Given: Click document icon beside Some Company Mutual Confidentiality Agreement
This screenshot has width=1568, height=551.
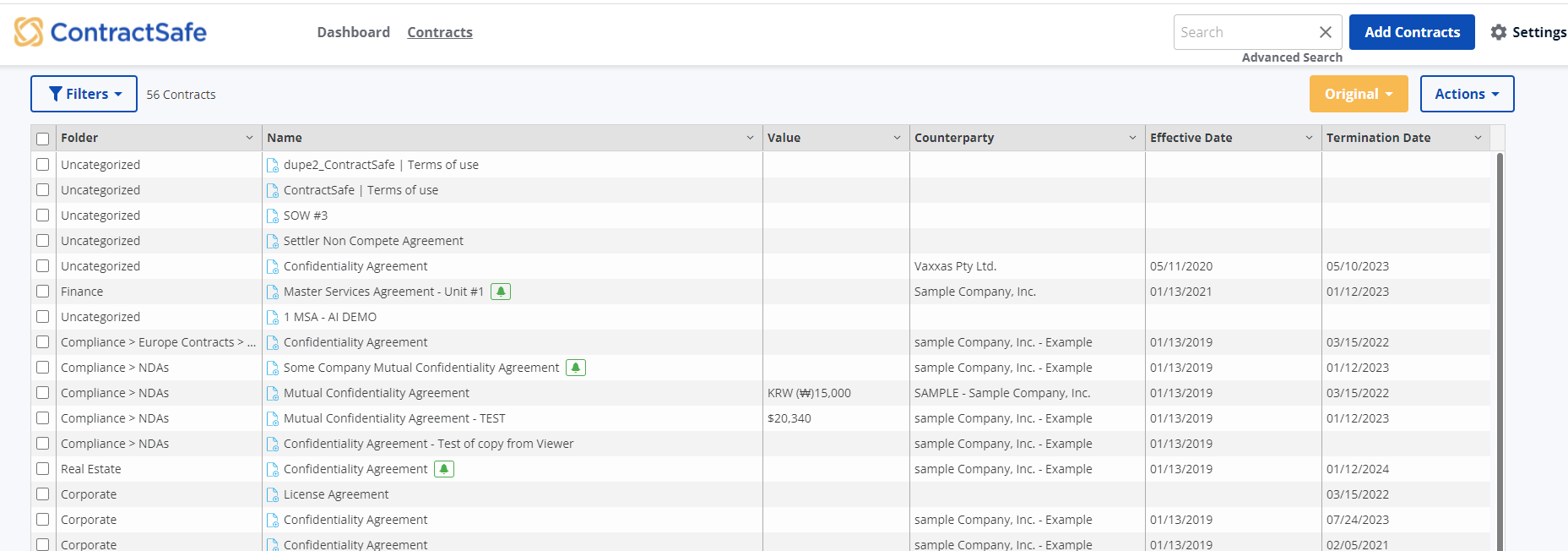Looking at the screenshot, I should click(x=273, y=368).
